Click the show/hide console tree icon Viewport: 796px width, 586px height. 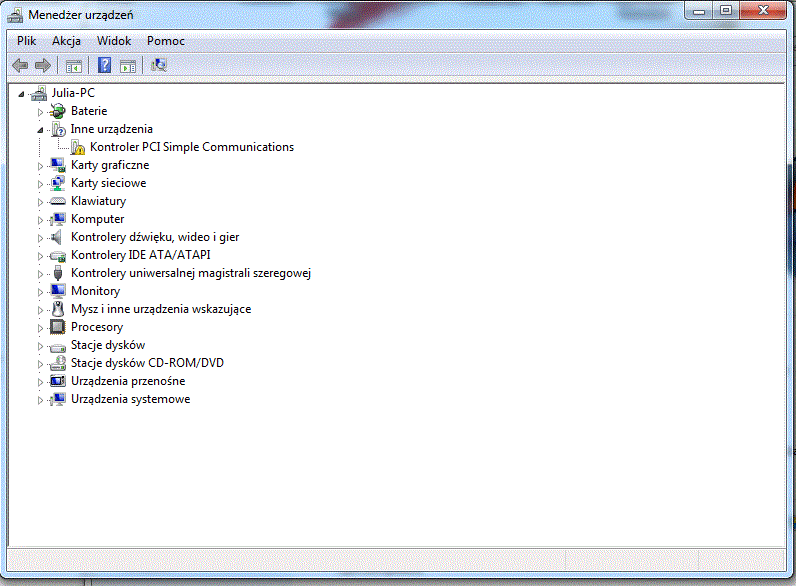[74, 66]
